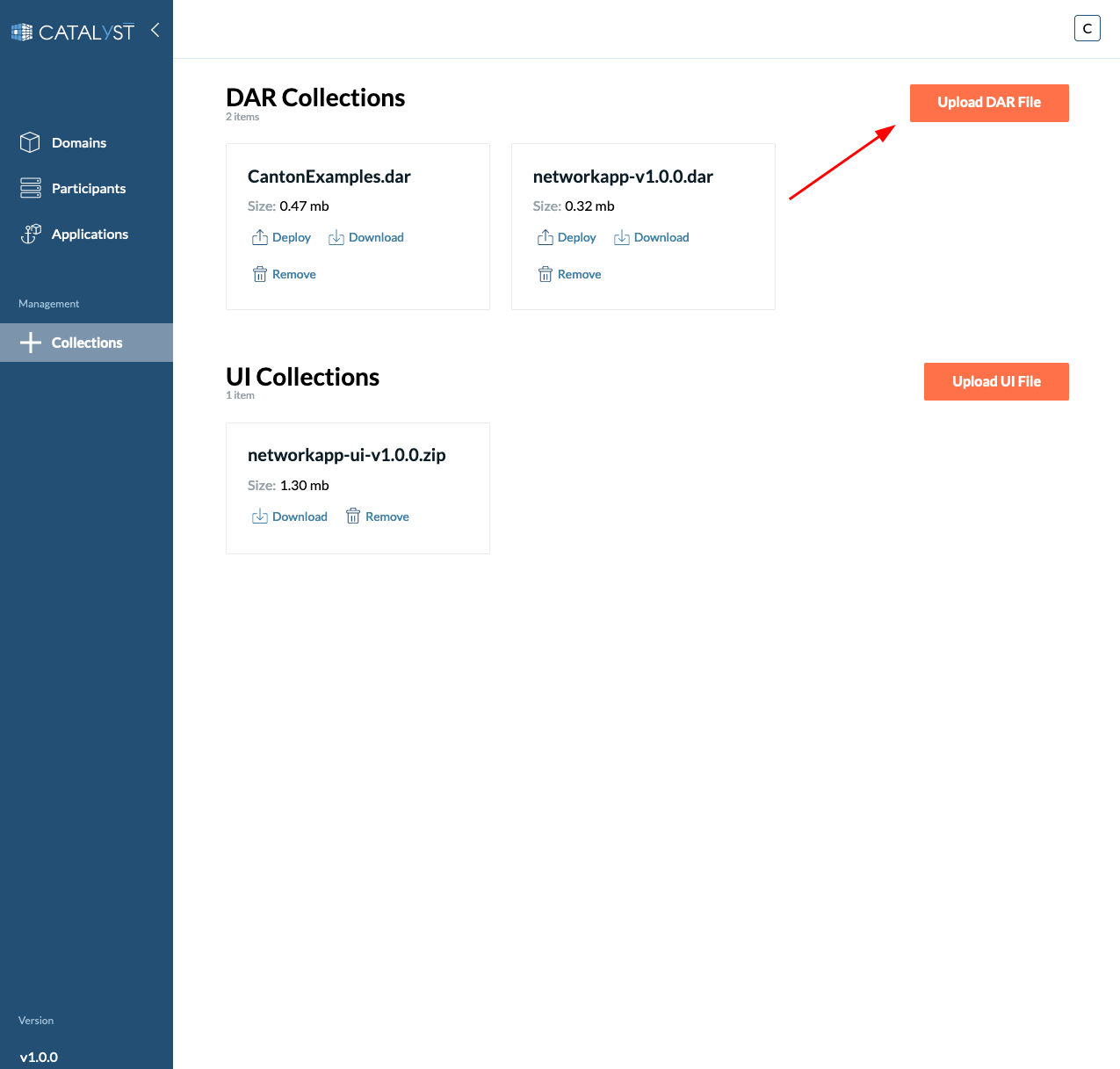The height and width of the screenshot is (1069, 1120).
Task: Select the CantonExamples.dar card
Action: tap(358, 226)
